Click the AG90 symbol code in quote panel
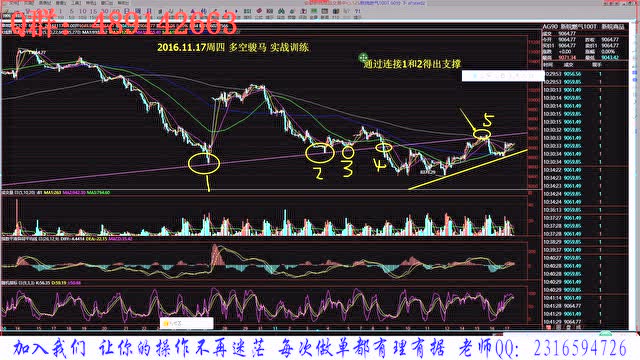 point(550,27)
